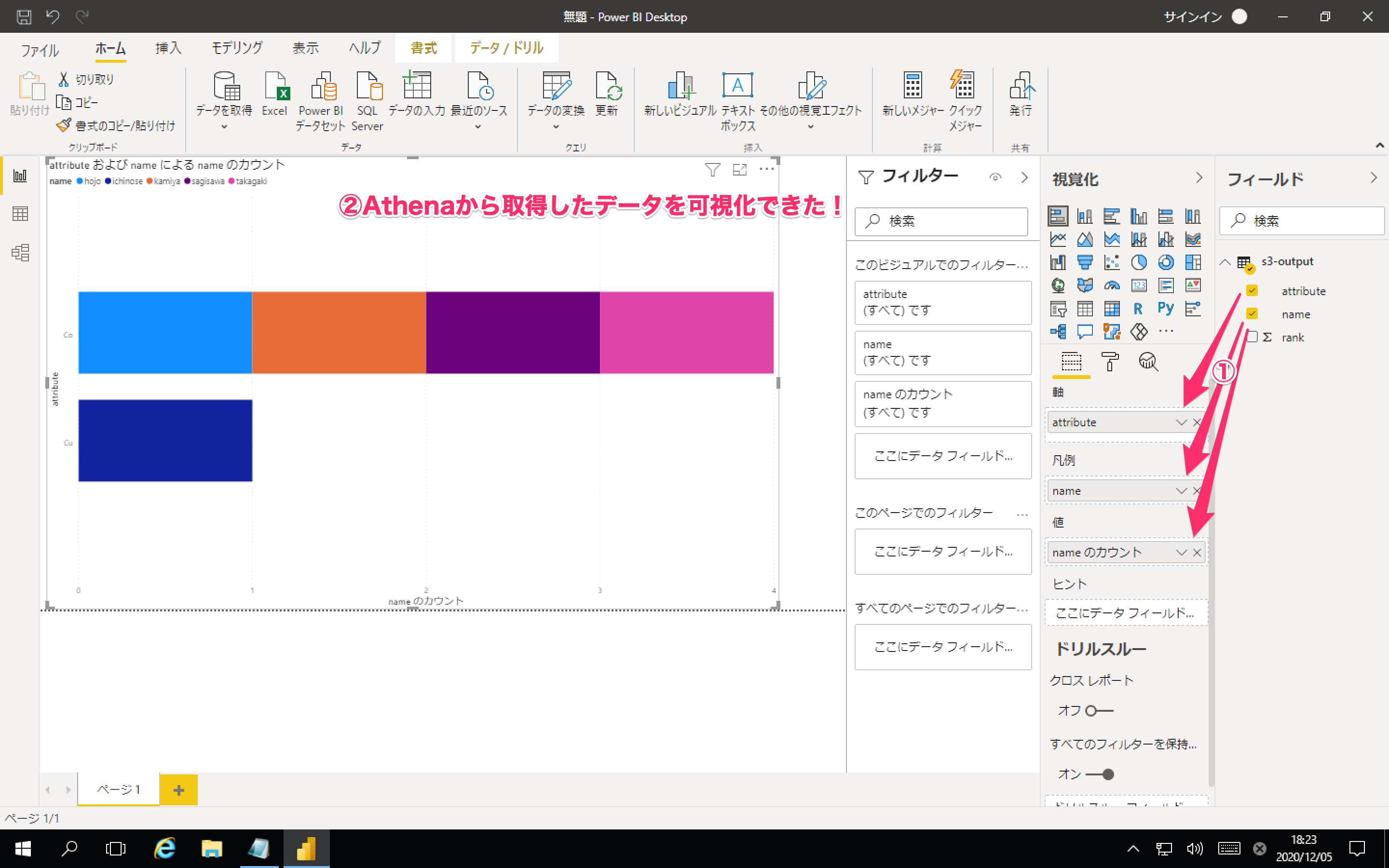Click the R script visual icon
The image size is (1389, 868).
pyautogui.click(x=1138, y=309)
